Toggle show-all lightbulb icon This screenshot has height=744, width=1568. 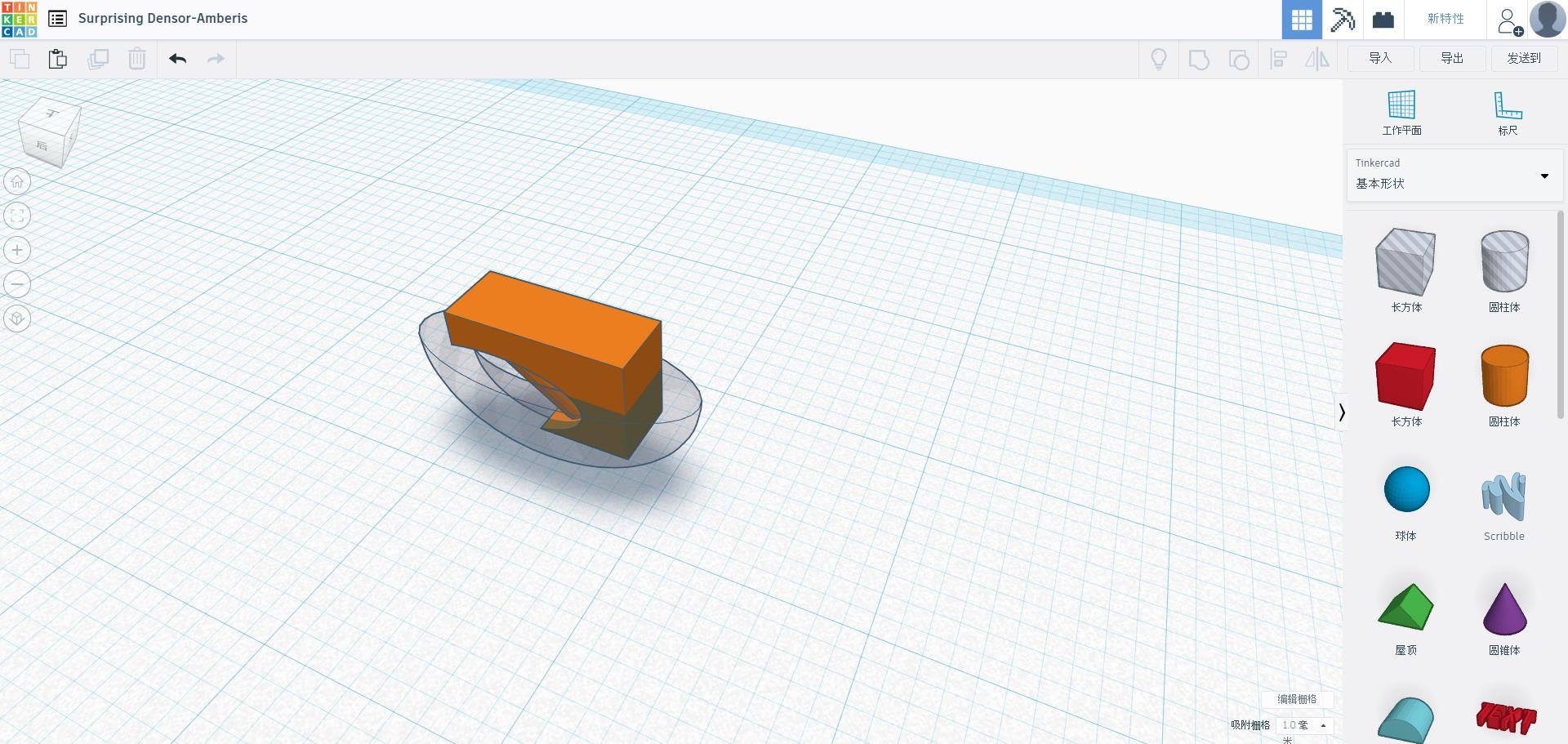[x=1158, y=59]
